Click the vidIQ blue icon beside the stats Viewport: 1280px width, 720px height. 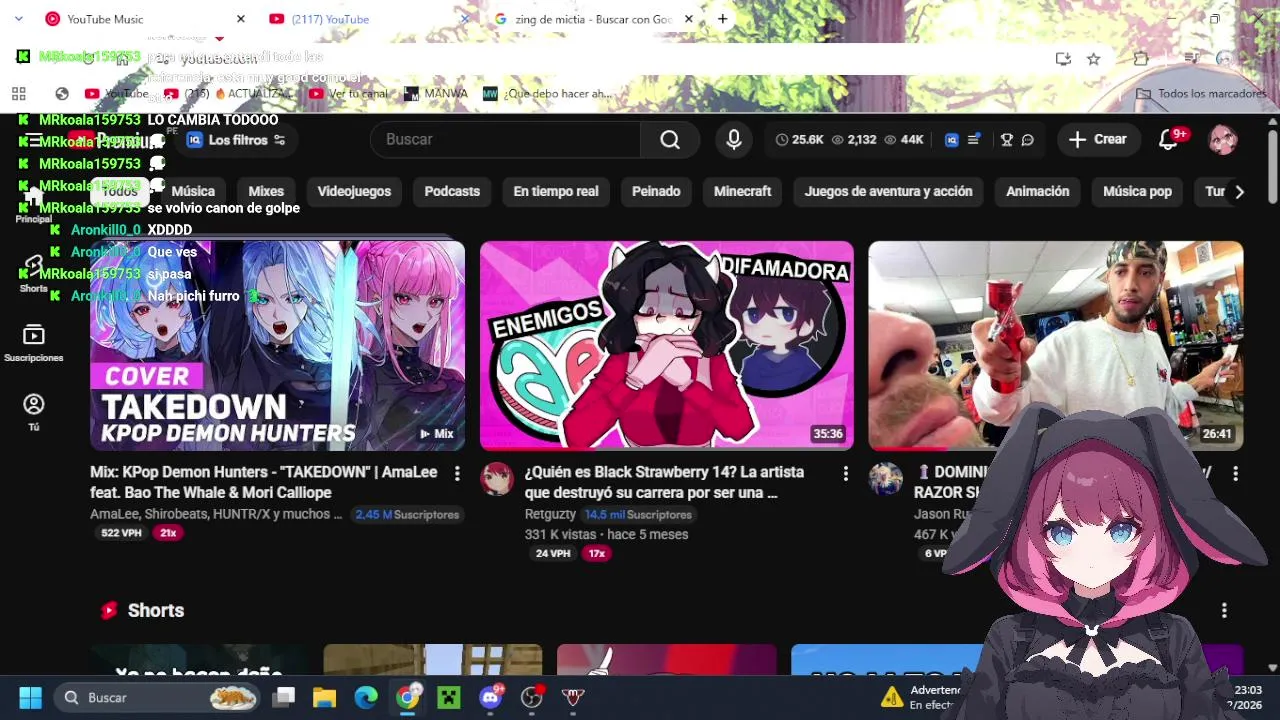pos(952,140)
